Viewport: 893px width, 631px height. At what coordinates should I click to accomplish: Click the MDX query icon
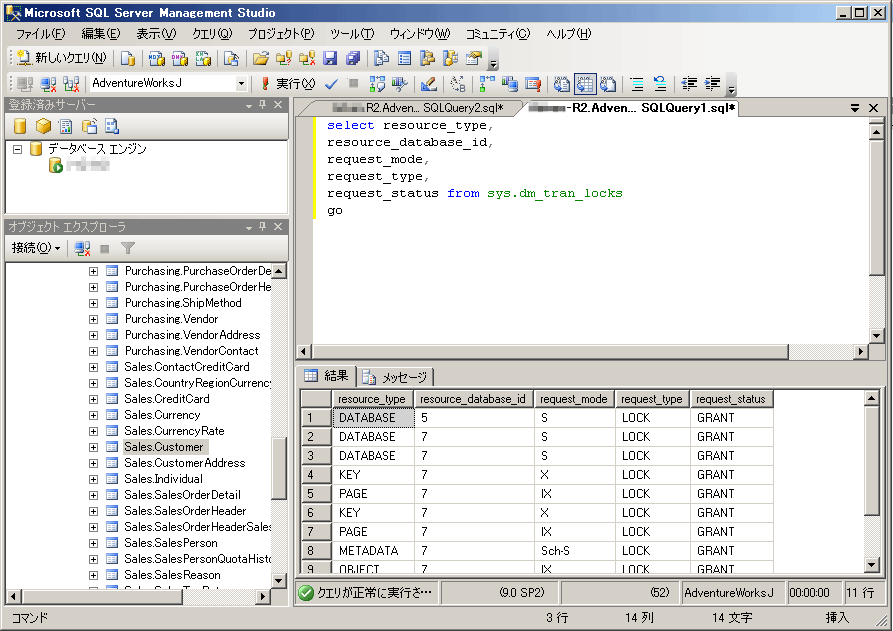[x=157, y=58]
